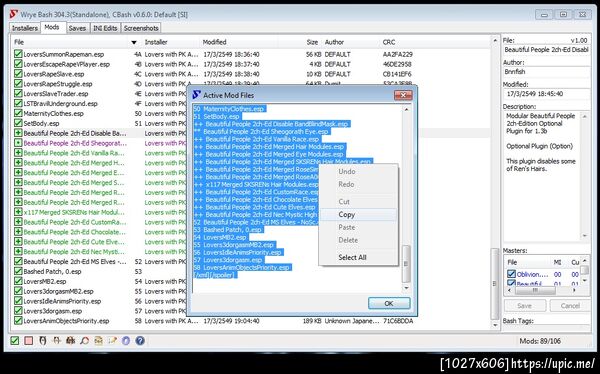Click Description box scroll-down arrow
The image size is (600, 374).
584,236
